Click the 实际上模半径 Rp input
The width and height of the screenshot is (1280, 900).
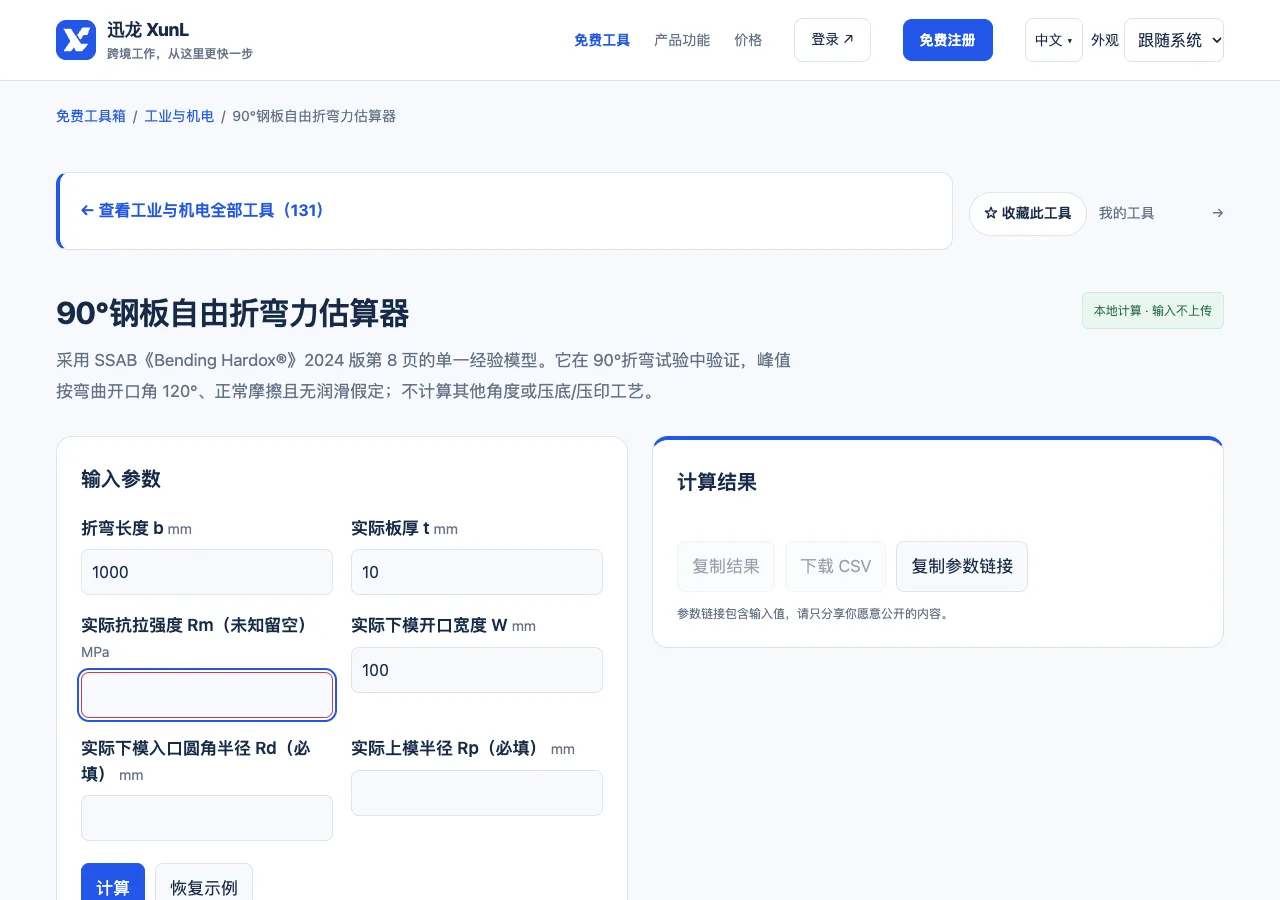point(477,793)
